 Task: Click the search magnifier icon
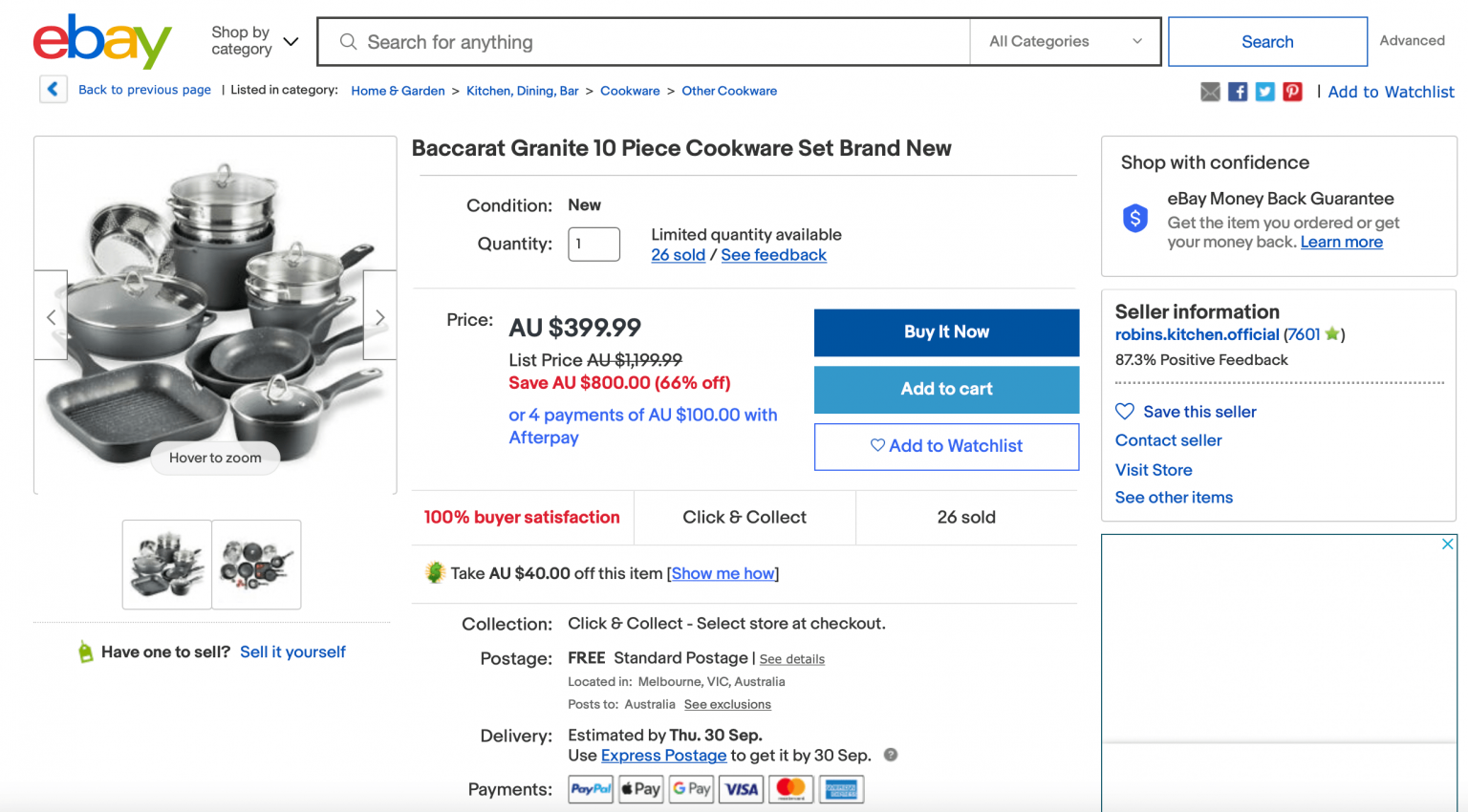tap(348, 42)
